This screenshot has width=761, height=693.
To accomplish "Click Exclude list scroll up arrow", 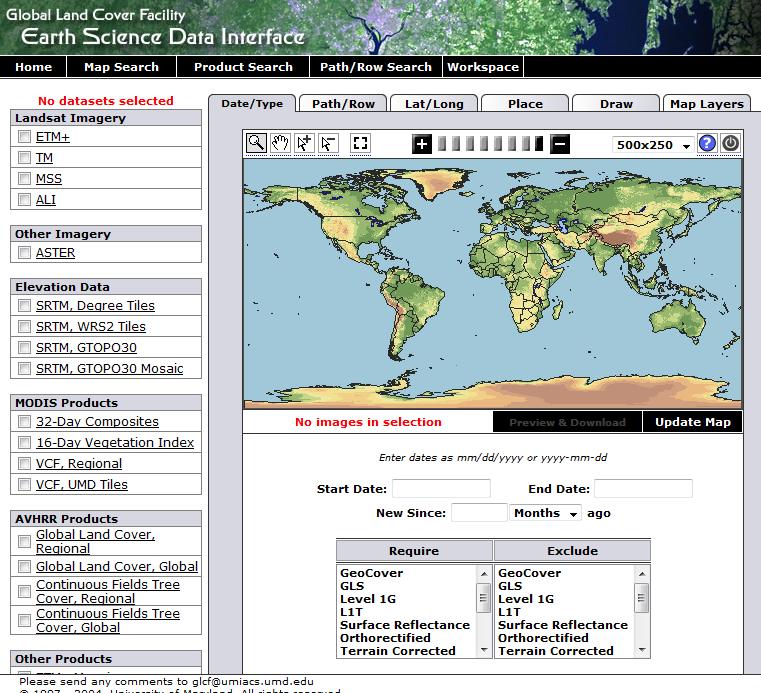I will [x=642, y=574].
